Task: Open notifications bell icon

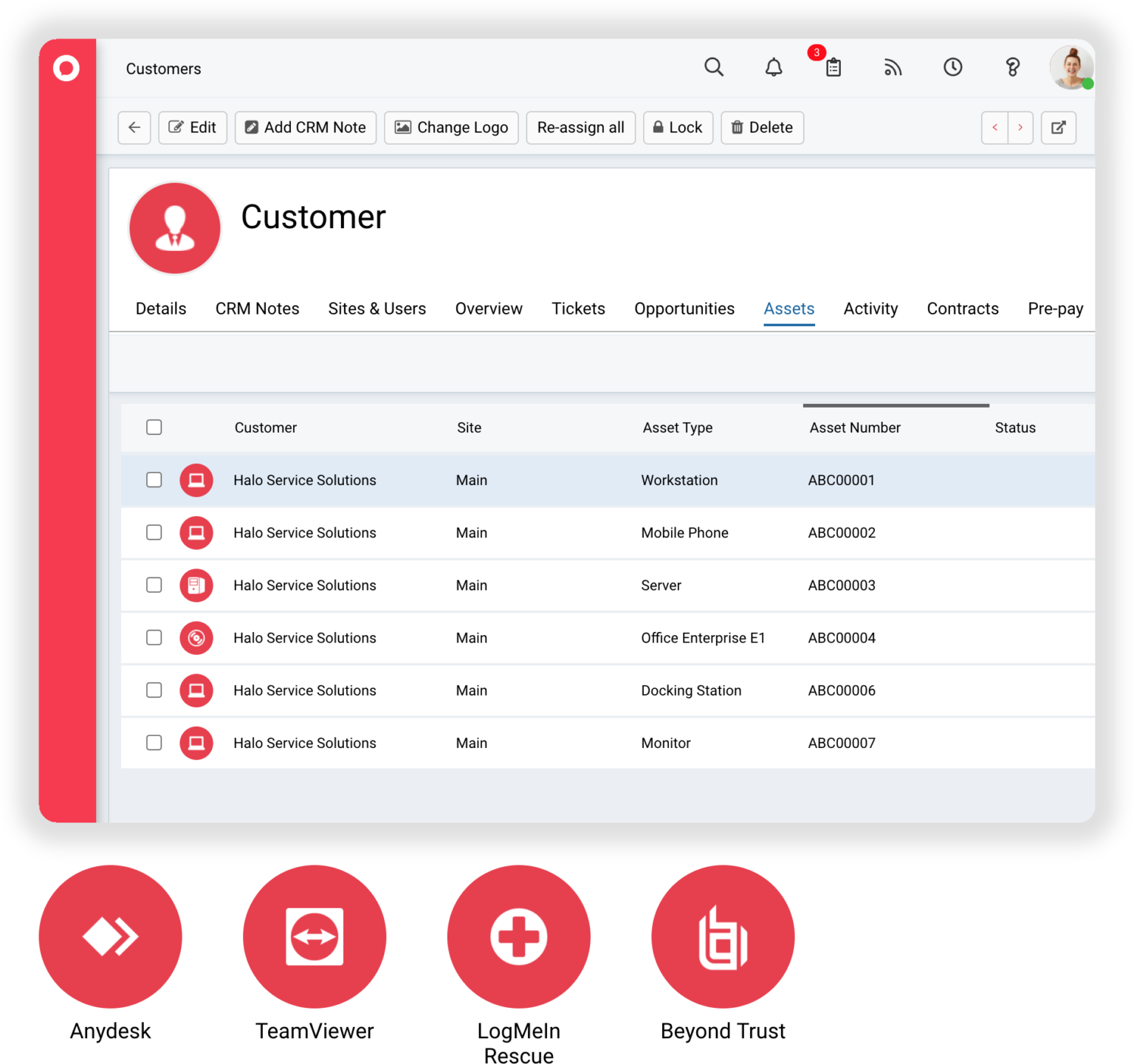Action: pos(774,67)
